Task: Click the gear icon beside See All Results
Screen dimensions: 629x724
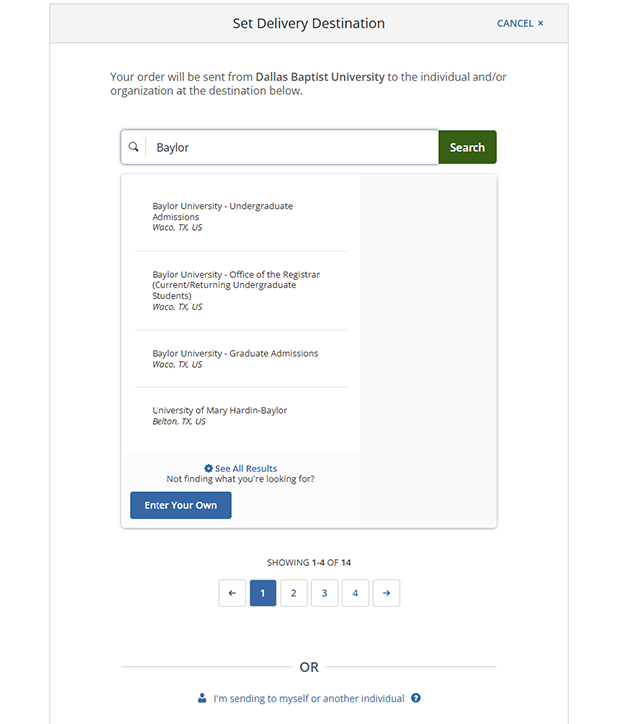Action: [x=208, y=468]
